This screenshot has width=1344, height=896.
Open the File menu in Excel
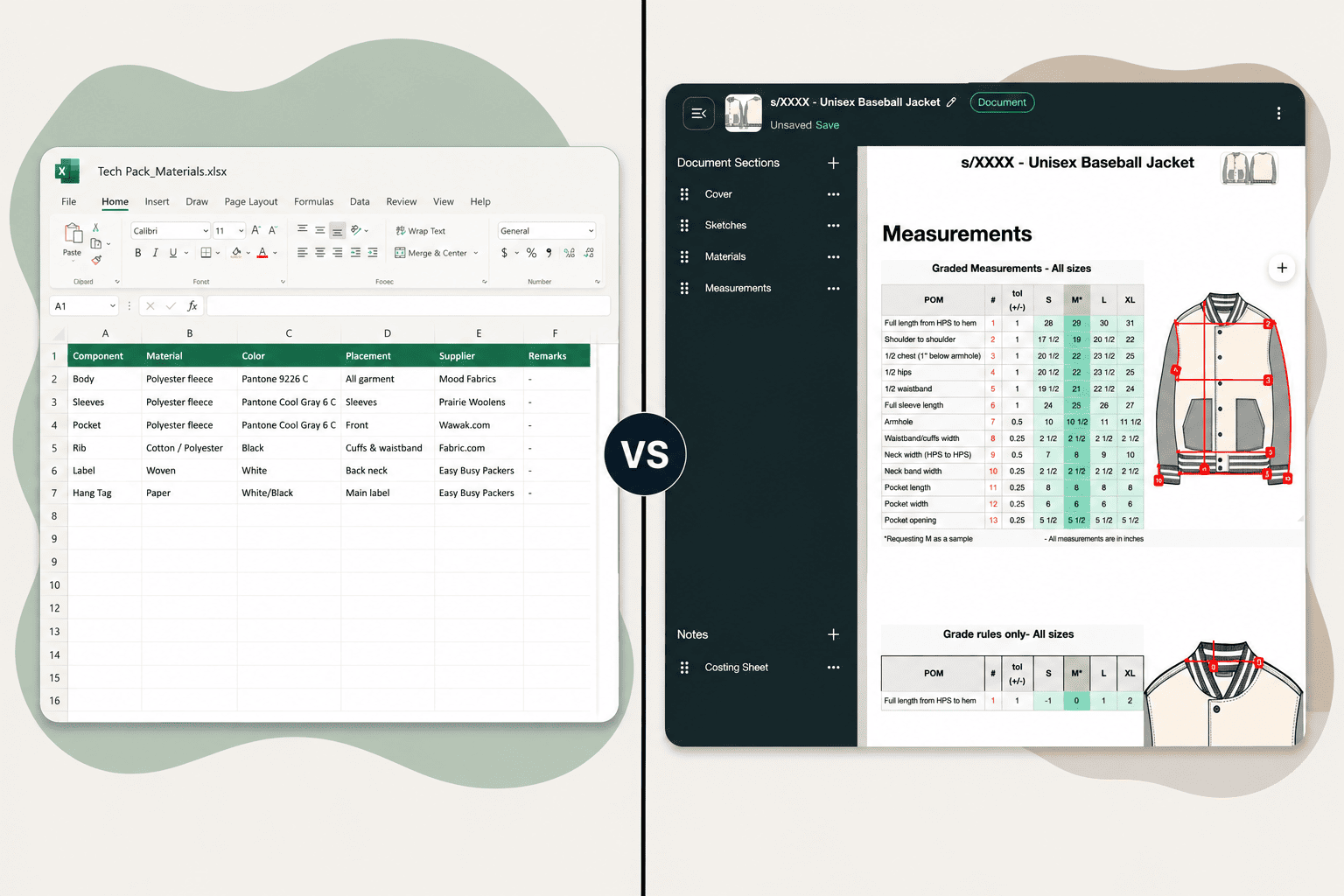69,202
